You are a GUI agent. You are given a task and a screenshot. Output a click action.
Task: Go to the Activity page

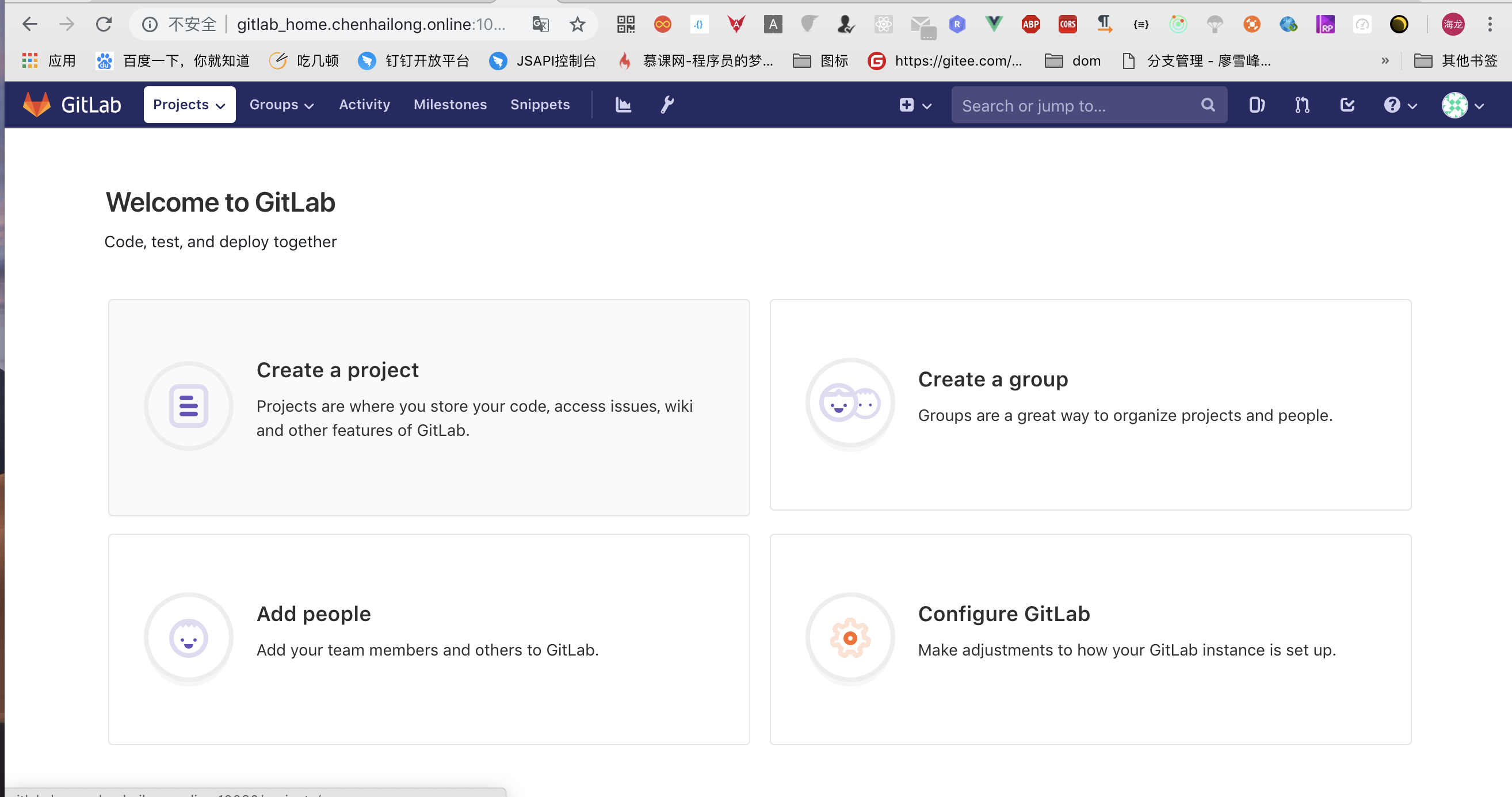point(365,105)
